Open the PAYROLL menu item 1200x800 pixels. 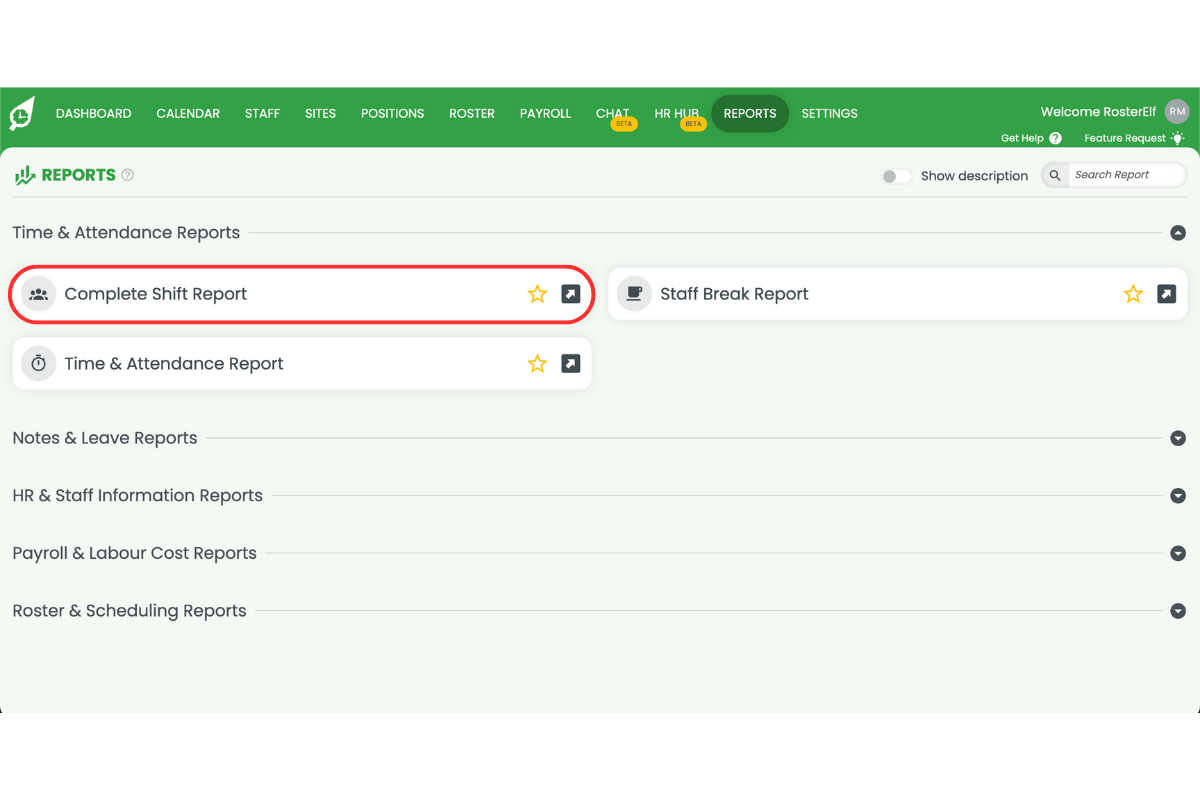(545, 113)
